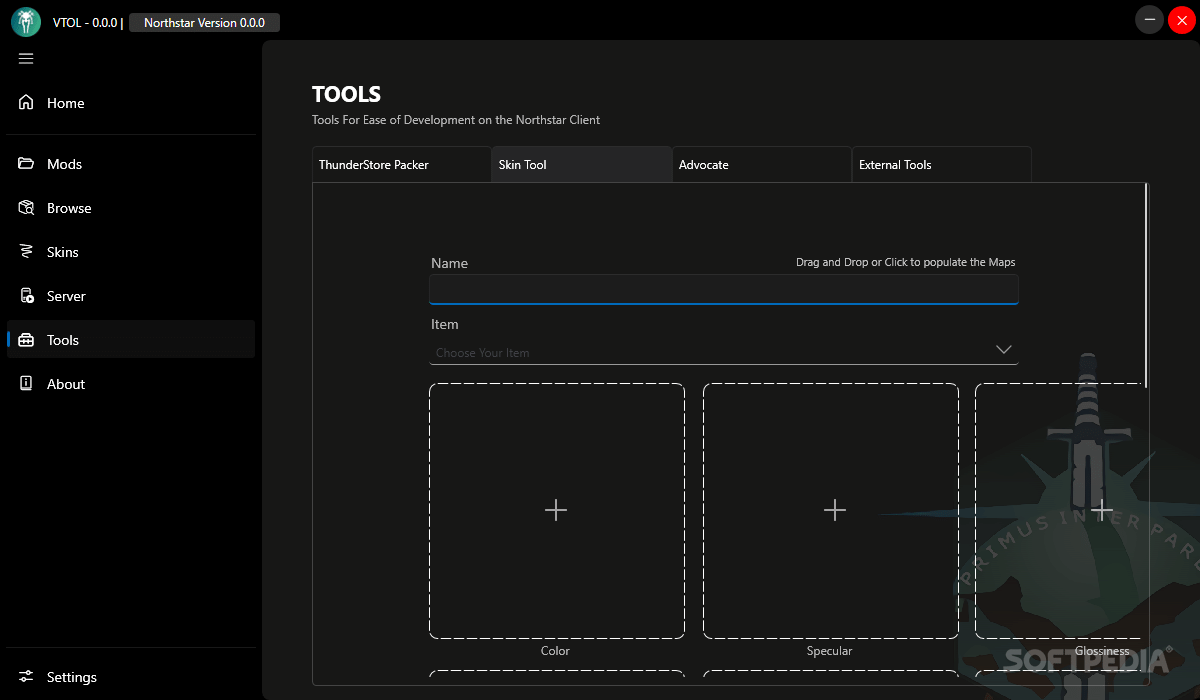The width and height of the screenshot is (1200, 700).
Task: Click the Skins icon in sidebar
Action: tap(26, 252)
